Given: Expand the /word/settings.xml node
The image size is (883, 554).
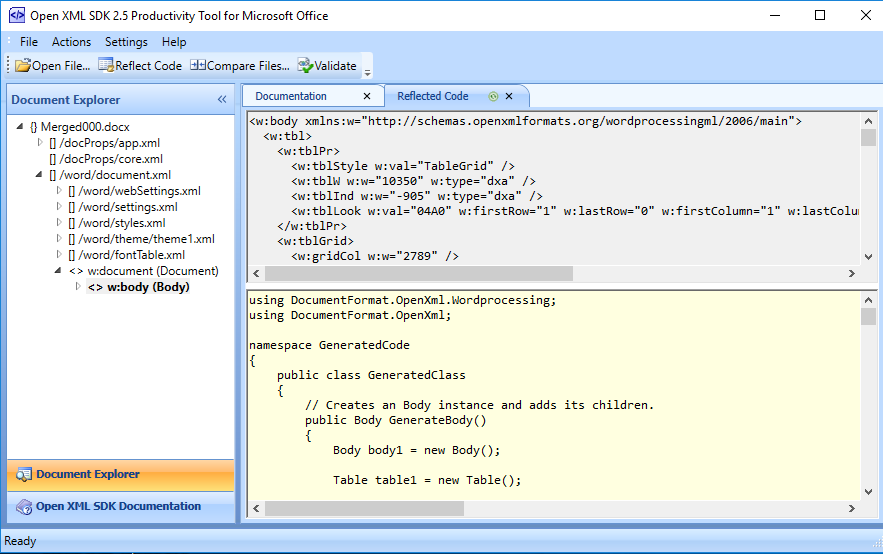Looking at the screenshot, I should [59, 206].
